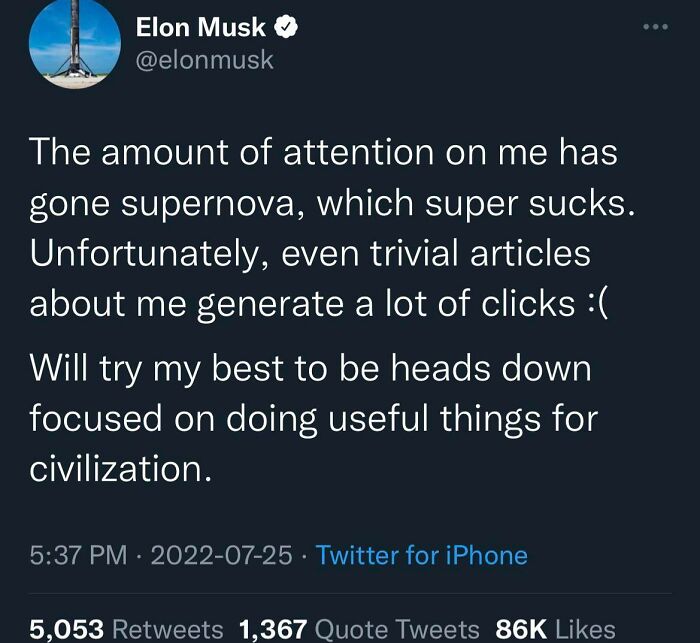
Task: Show the Quote Tweets list
Action: (397, 629)
